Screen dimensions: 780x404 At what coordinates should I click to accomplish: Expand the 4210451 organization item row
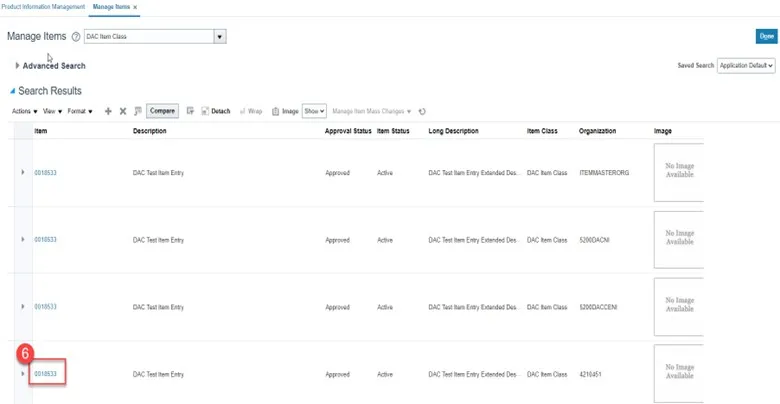22,374
